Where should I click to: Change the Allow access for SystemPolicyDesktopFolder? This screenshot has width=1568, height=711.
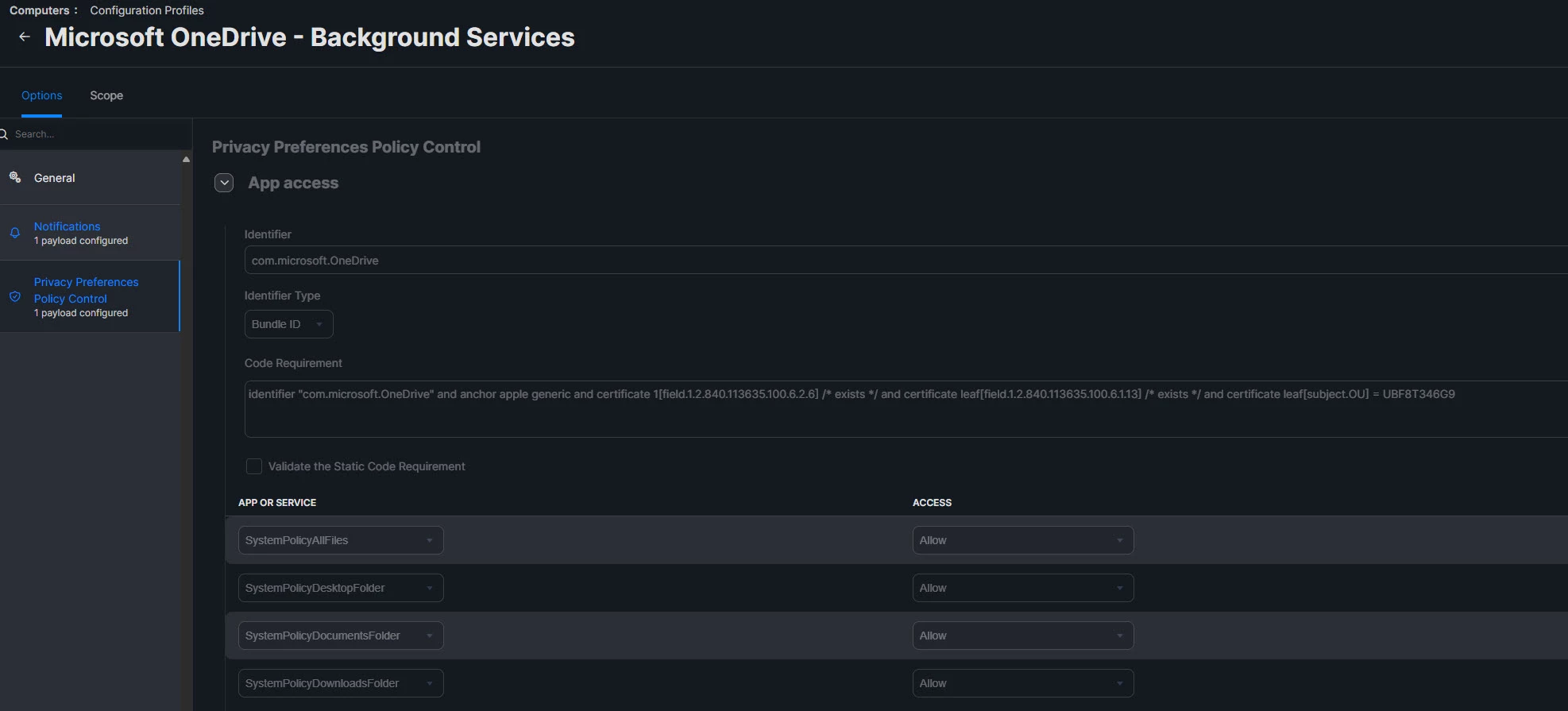(1022, 588)
